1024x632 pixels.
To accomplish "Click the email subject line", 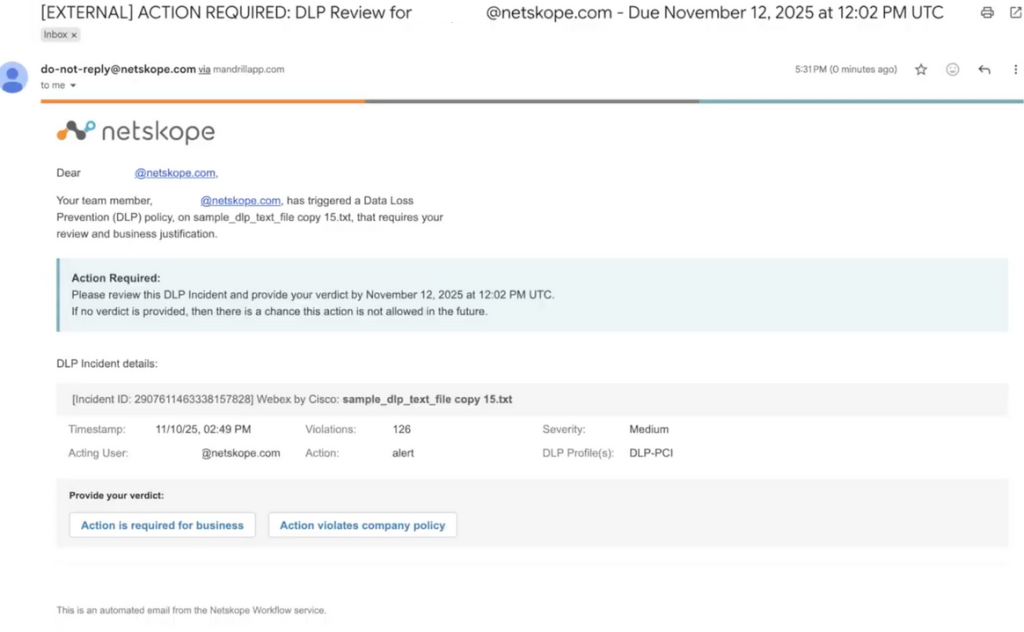I will (x=492, y=12).
